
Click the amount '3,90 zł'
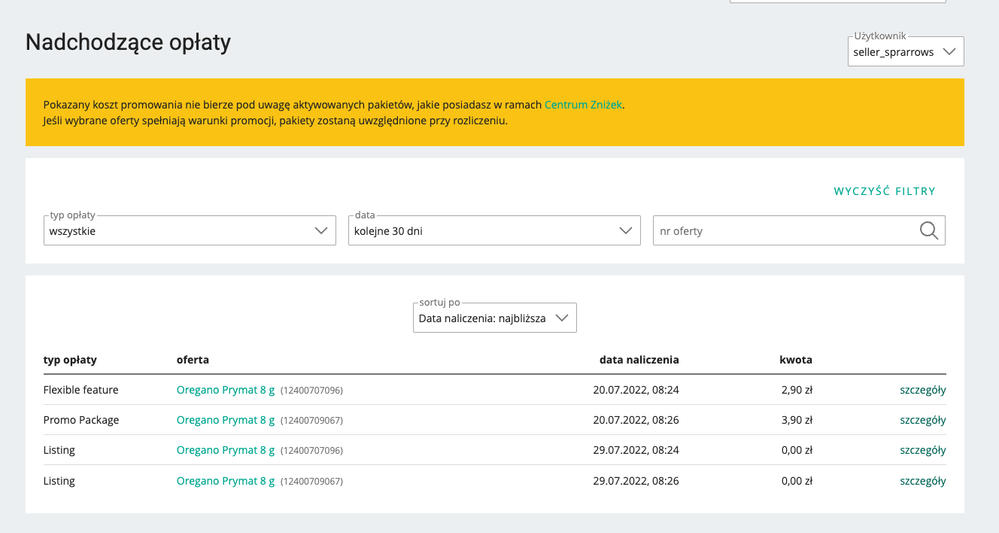point(796,420)
